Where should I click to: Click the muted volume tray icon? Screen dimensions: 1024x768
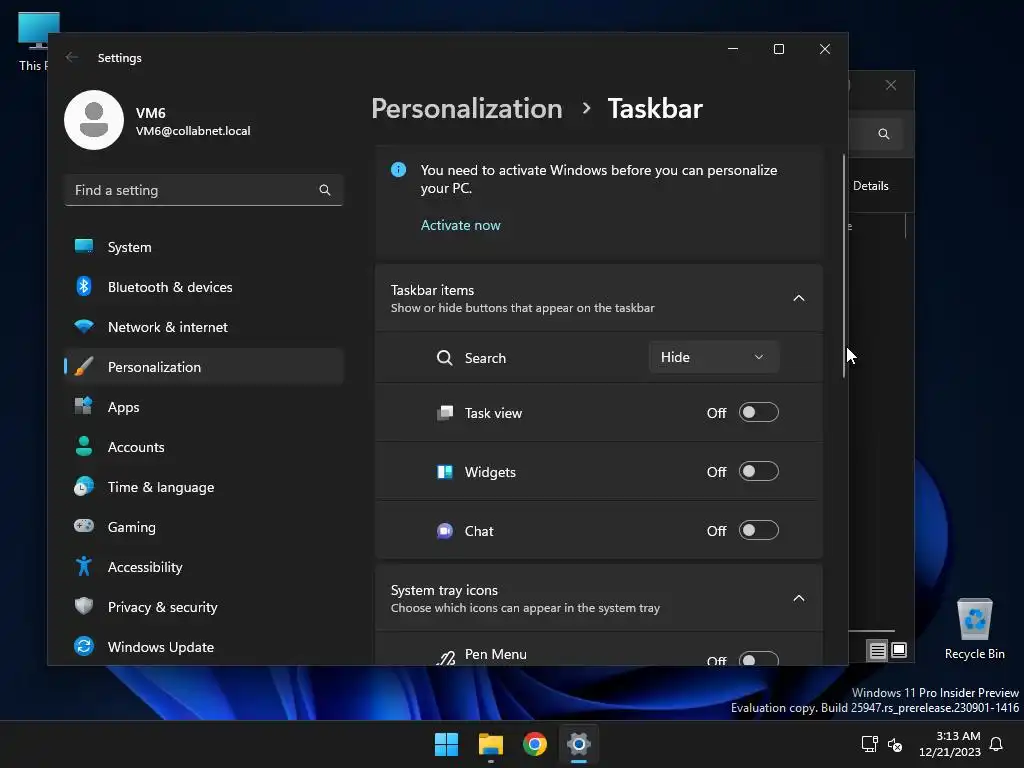pyautogui.click(x=895, y=744)
